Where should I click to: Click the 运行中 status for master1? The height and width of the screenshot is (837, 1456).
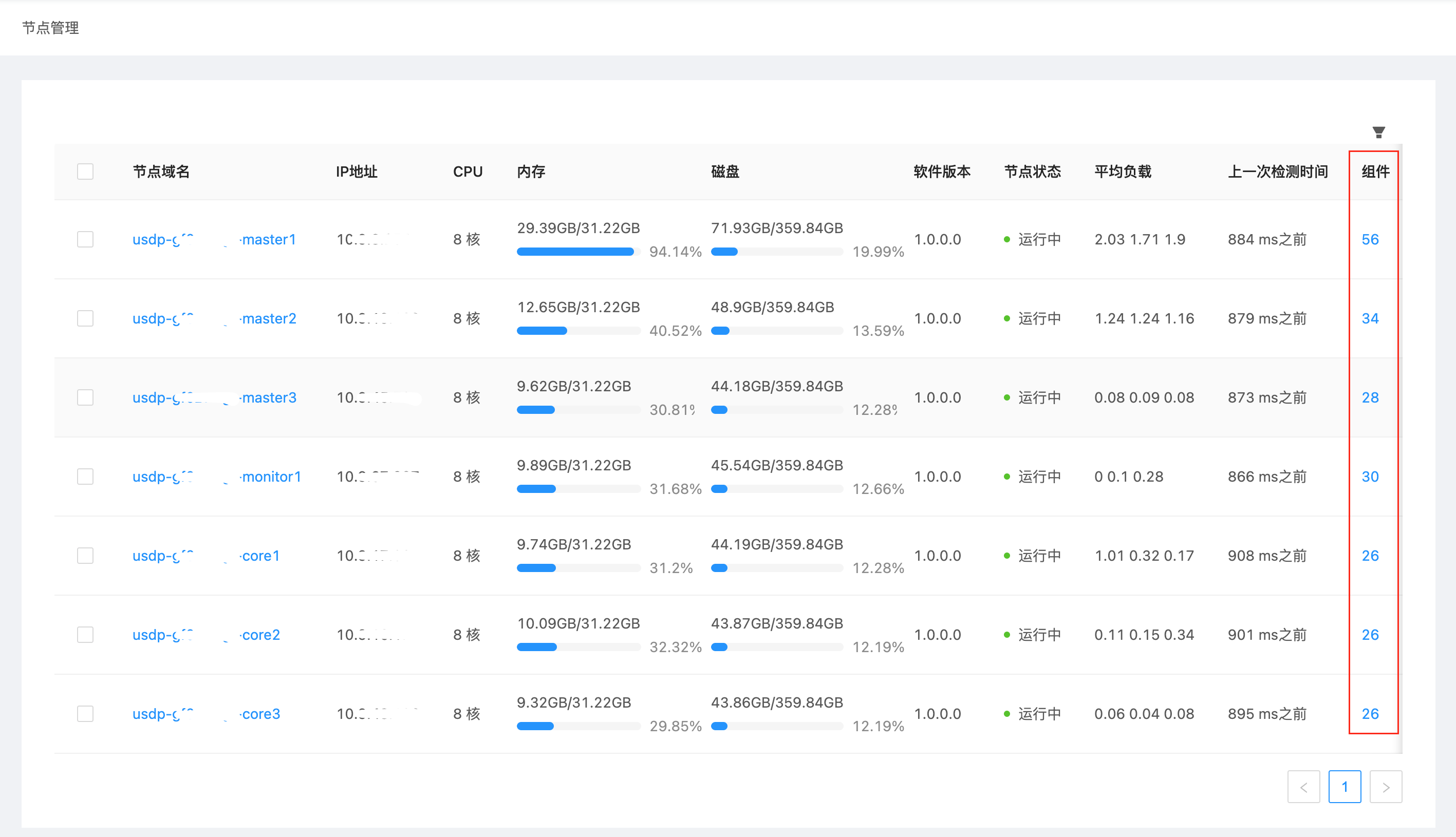tap(1040, 239)
